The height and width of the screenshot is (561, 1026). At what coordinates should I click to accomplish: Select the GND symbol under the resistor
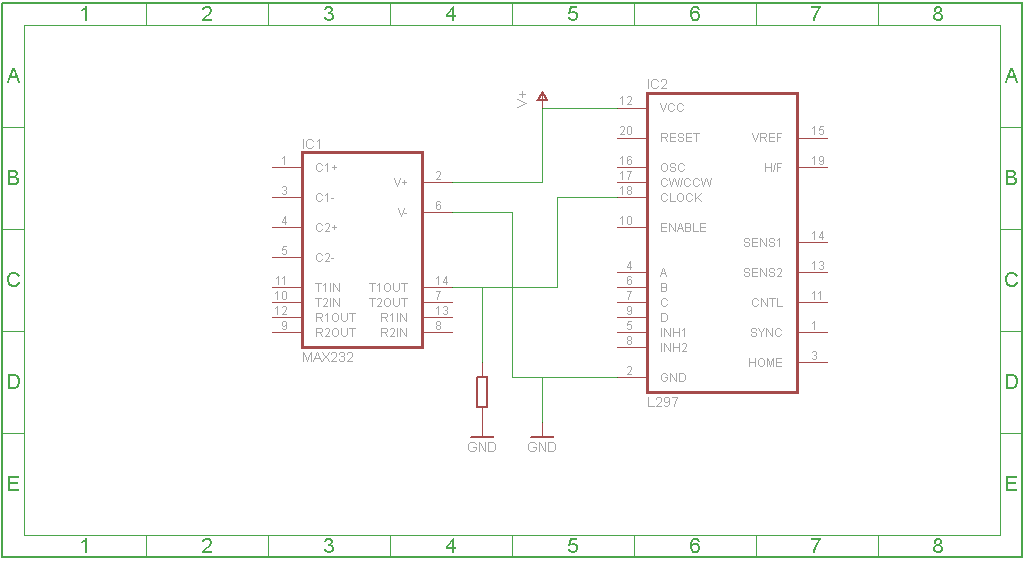click(x=482, y=444)
